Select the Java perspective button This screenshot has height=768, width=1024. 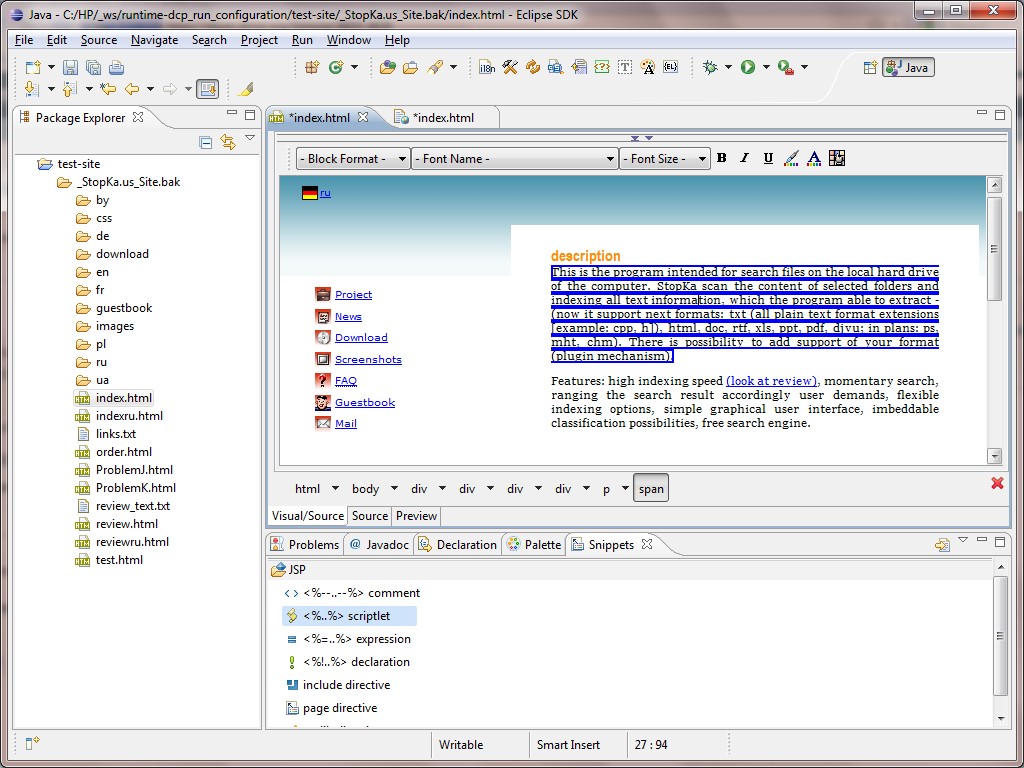908,67
